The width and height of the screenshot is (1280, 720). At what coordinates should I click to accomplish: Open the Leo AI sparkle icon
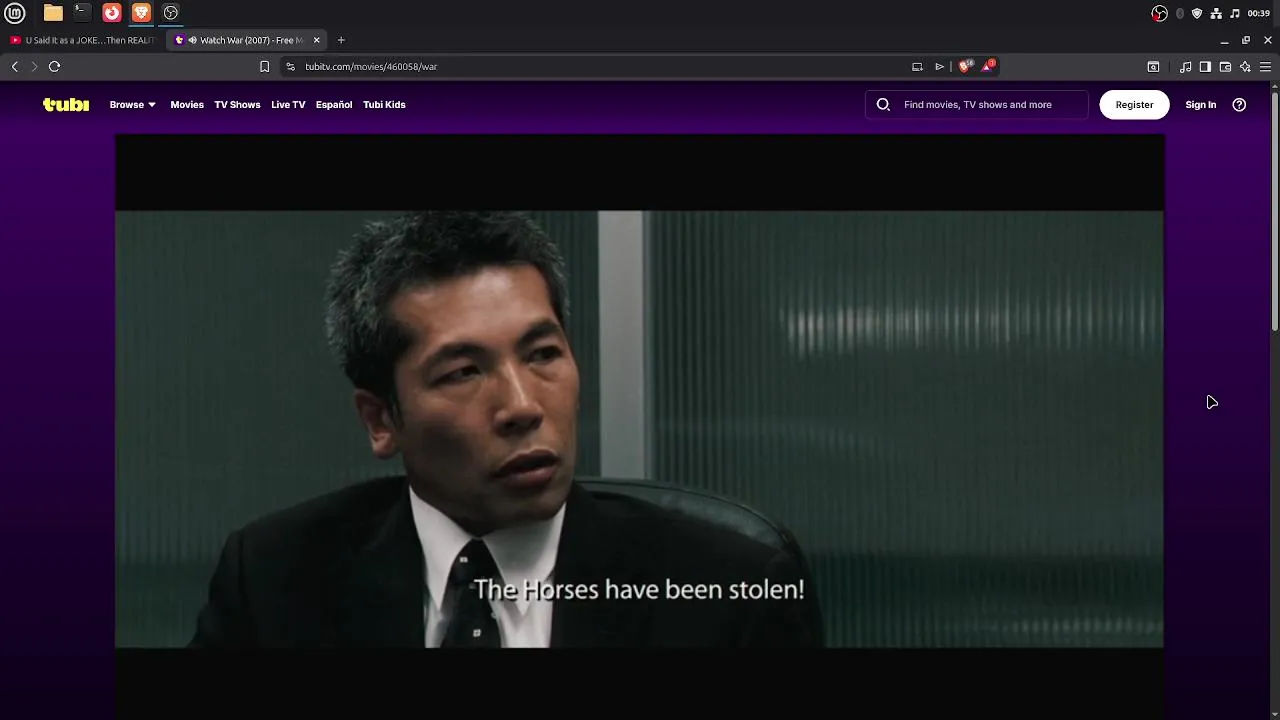point(1245,66)
